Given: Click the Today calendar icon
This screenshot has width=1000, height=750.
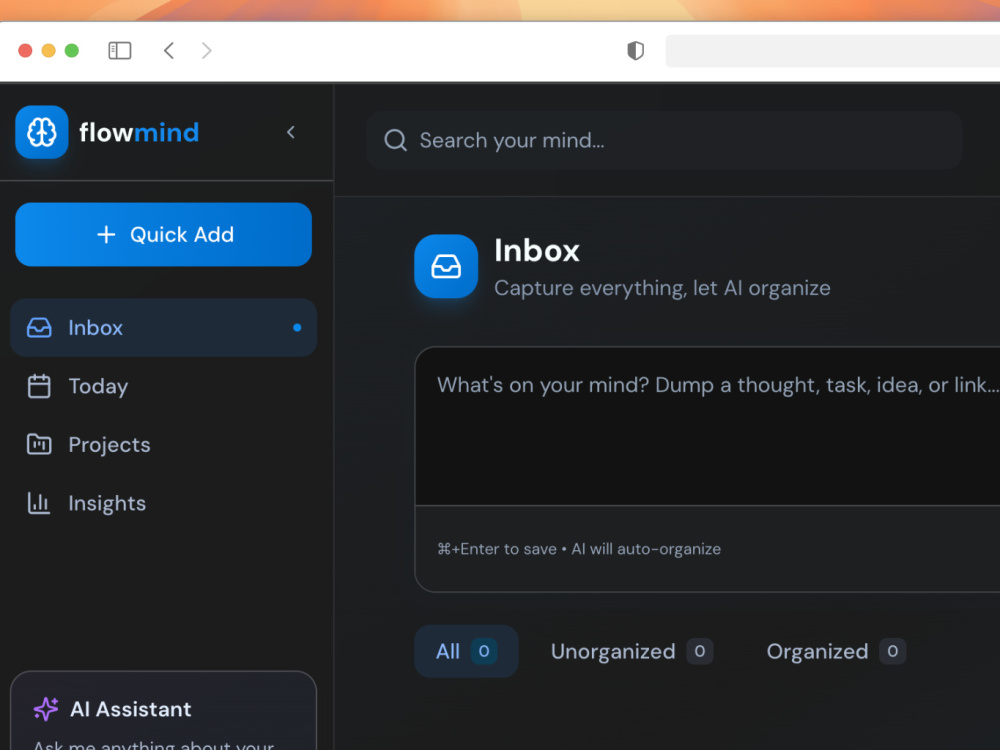Looking at the screenshot, I should 39,386.
